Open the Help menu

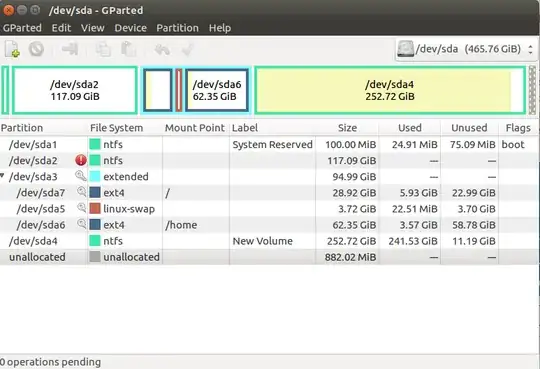point(220,28)
